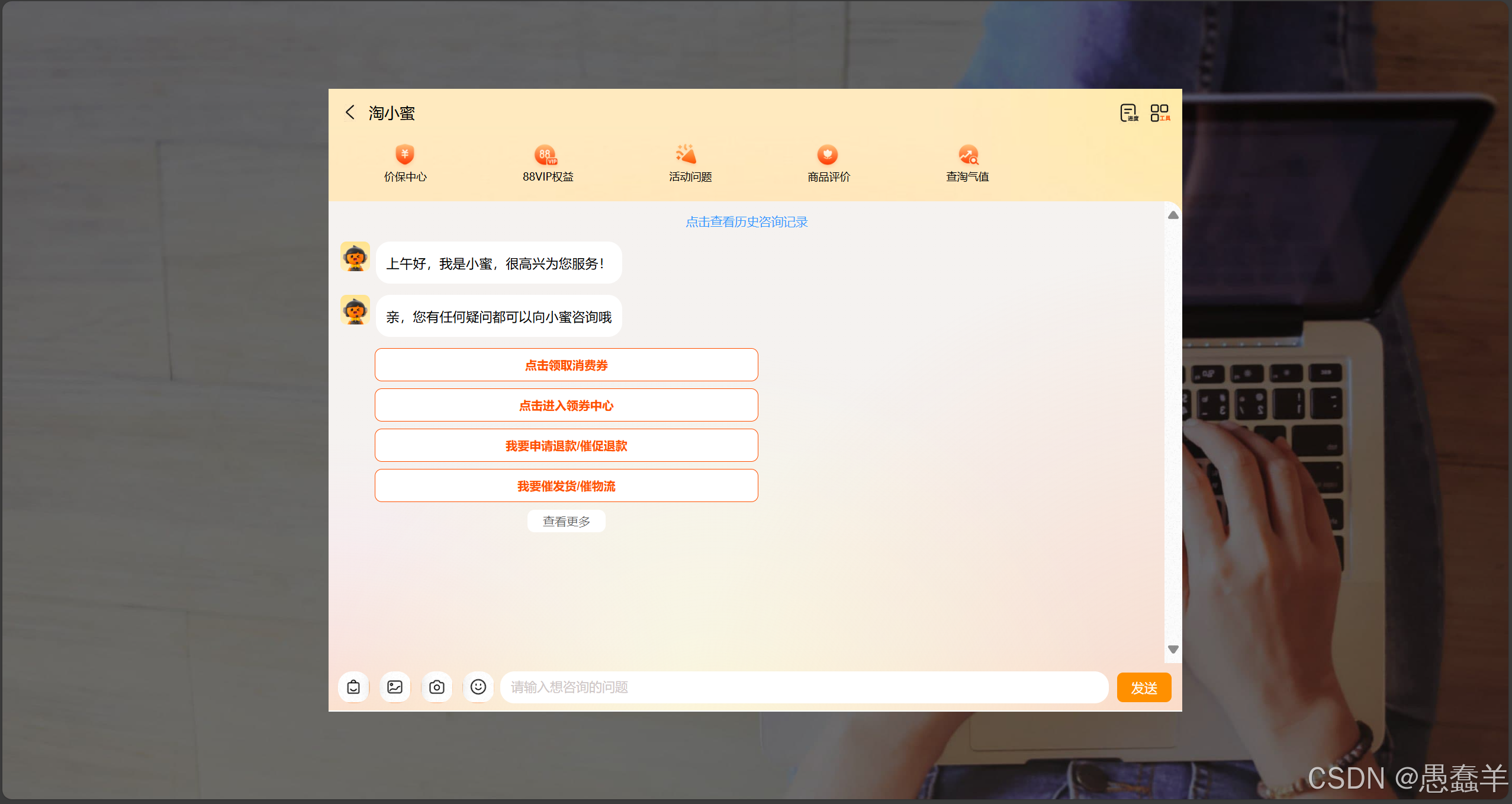
Task: Click the shopping bag order icon
Action: tap(353, 687)
